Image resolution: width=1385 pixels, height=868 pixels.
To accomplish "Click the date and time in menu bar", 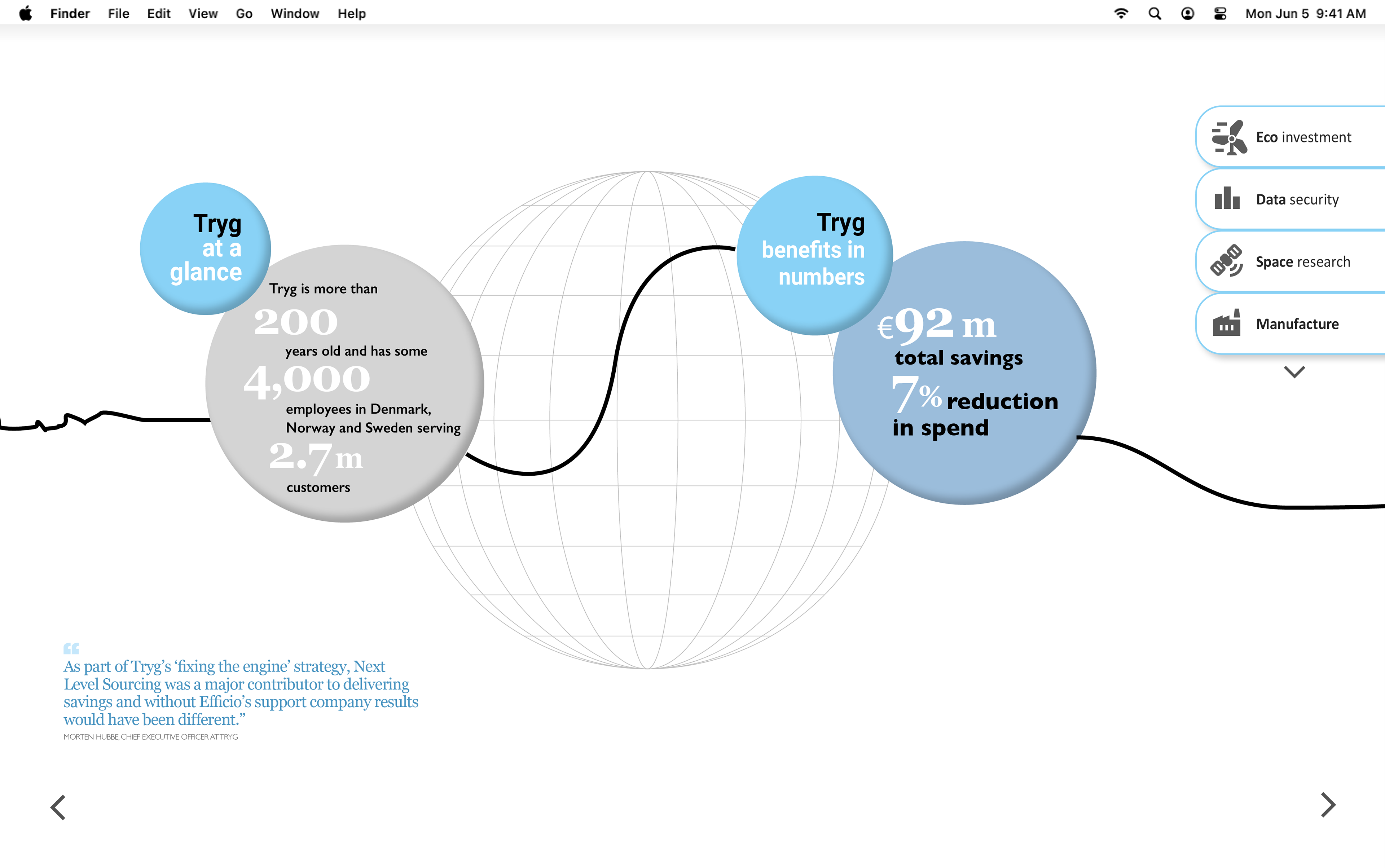I will point(1305,13).
